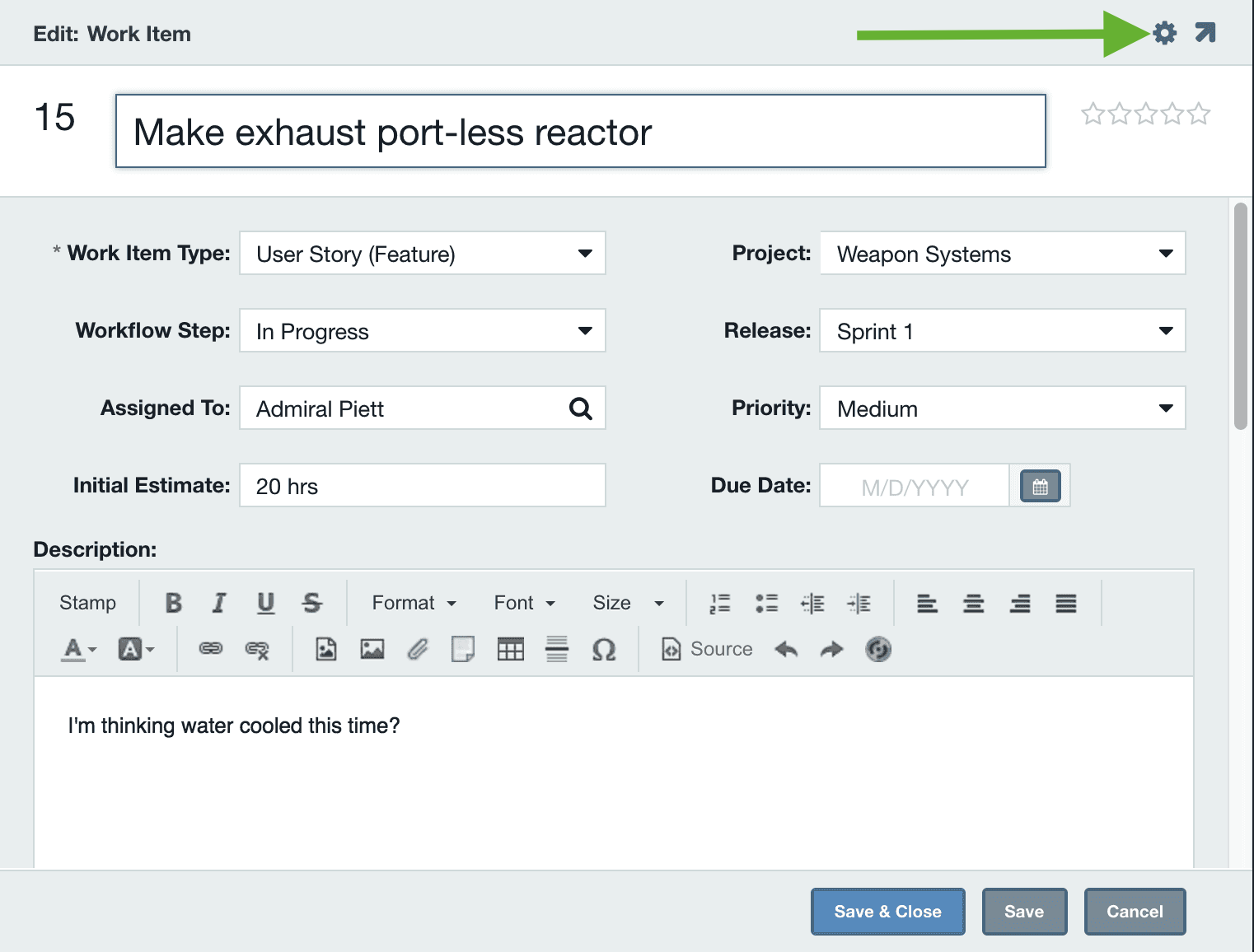Switch the editor to Source view
Screen dimensions: 1254x952
coord(706,649)
